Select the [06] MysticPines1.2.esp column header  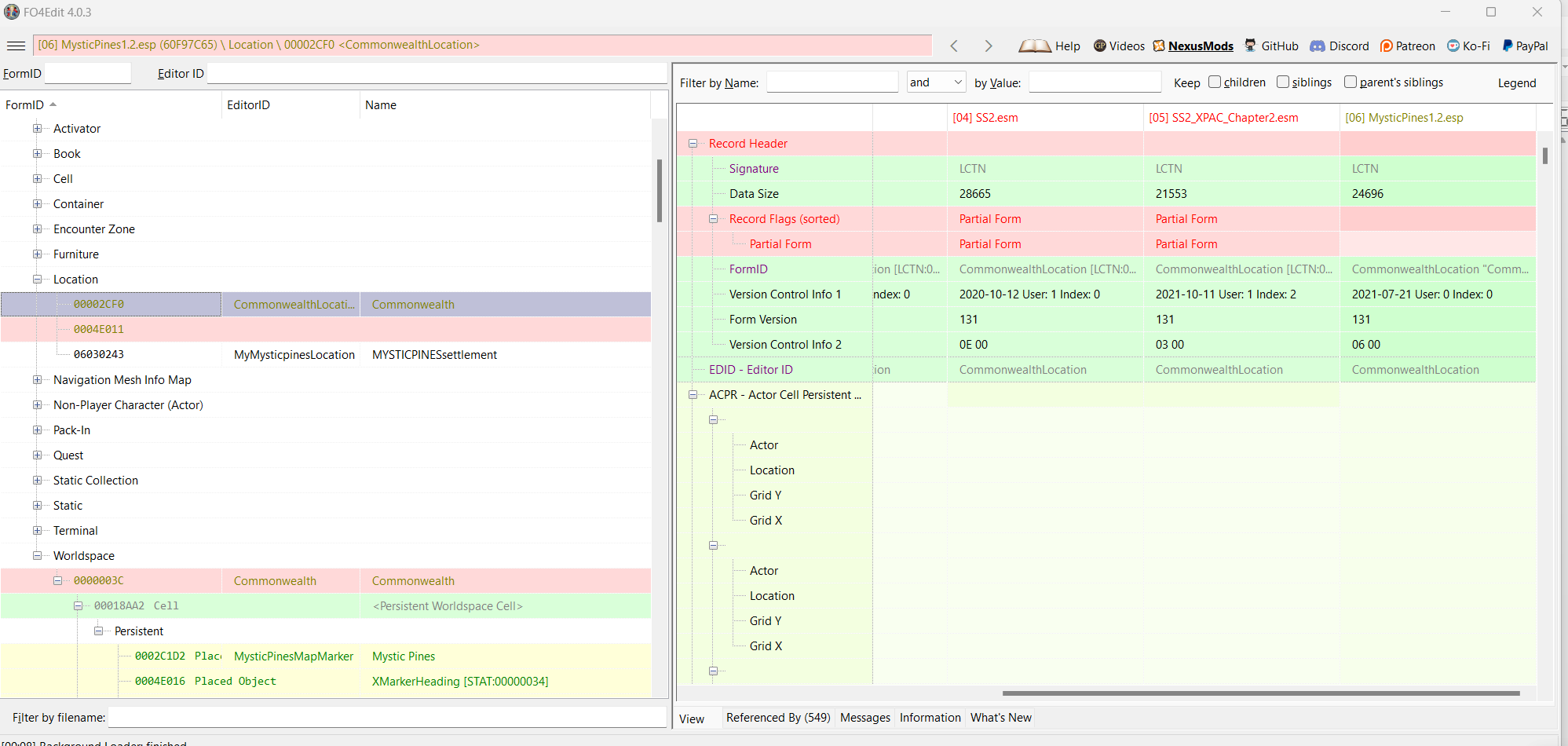(x=1438, y=118)
